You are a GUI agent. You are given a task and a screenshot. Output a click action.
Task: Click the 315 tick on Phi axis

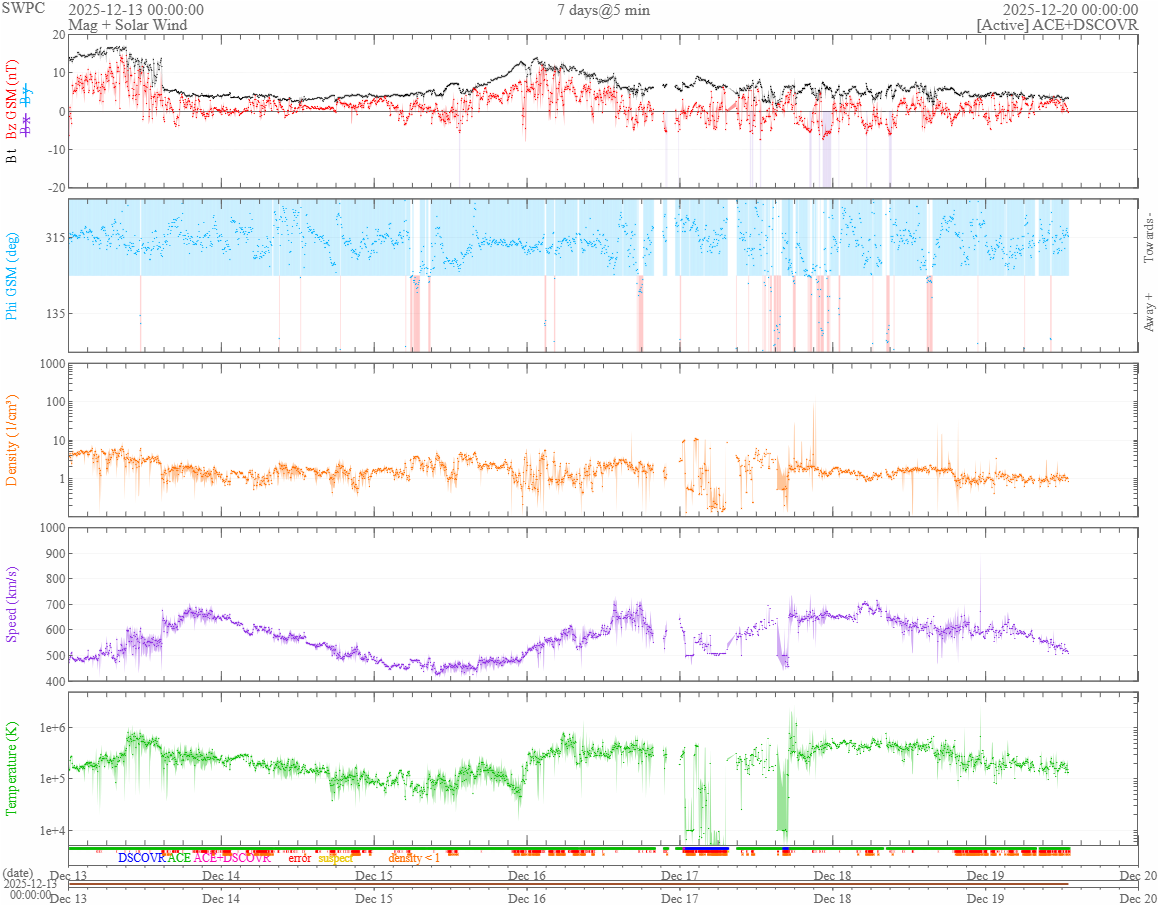tap(55, 237)
